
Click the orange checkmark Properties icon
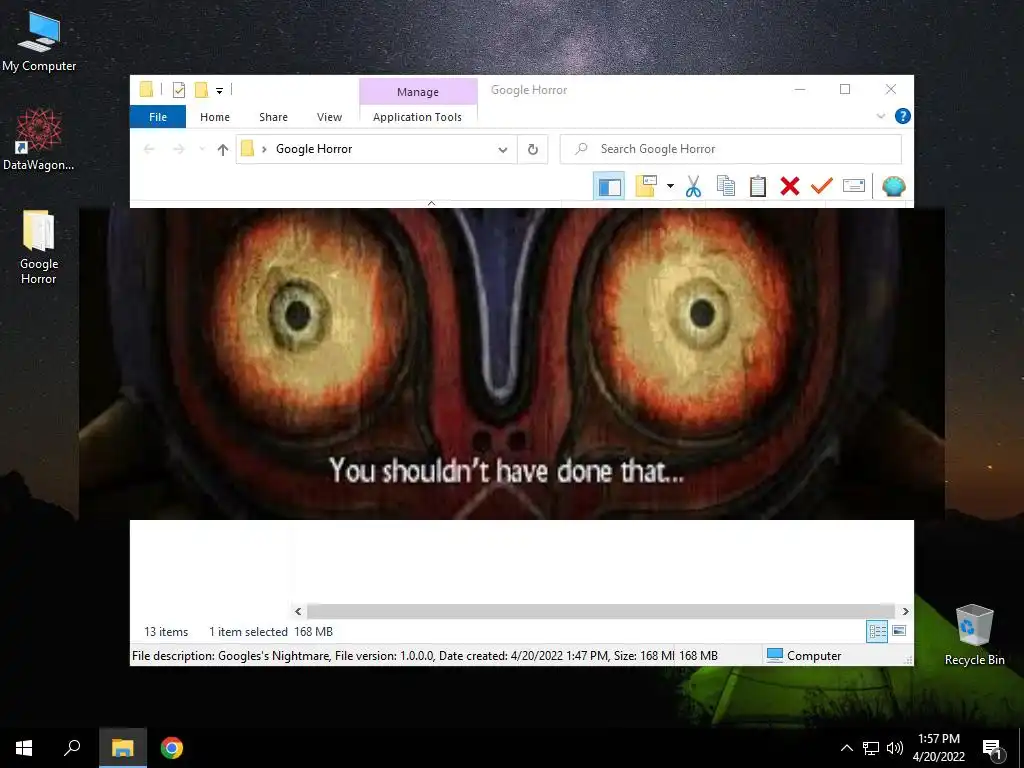point(822,186)
